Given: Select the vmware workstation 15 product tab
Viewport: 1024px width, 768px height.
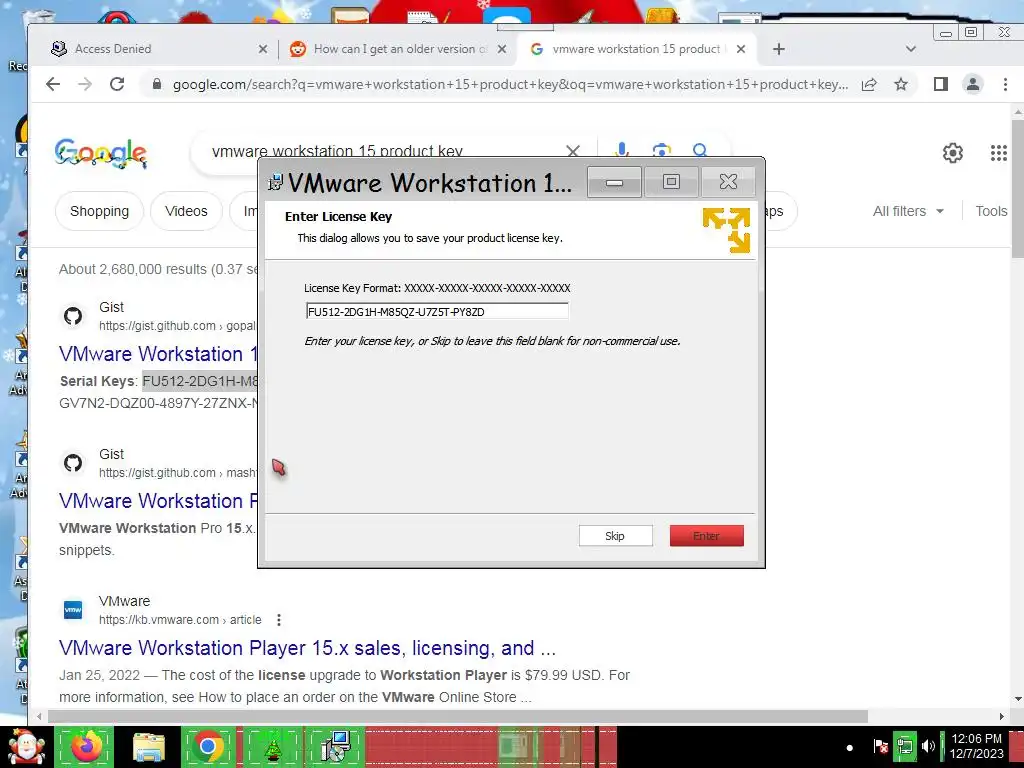Looking at the screenshot, I should [x=637, y=49].
